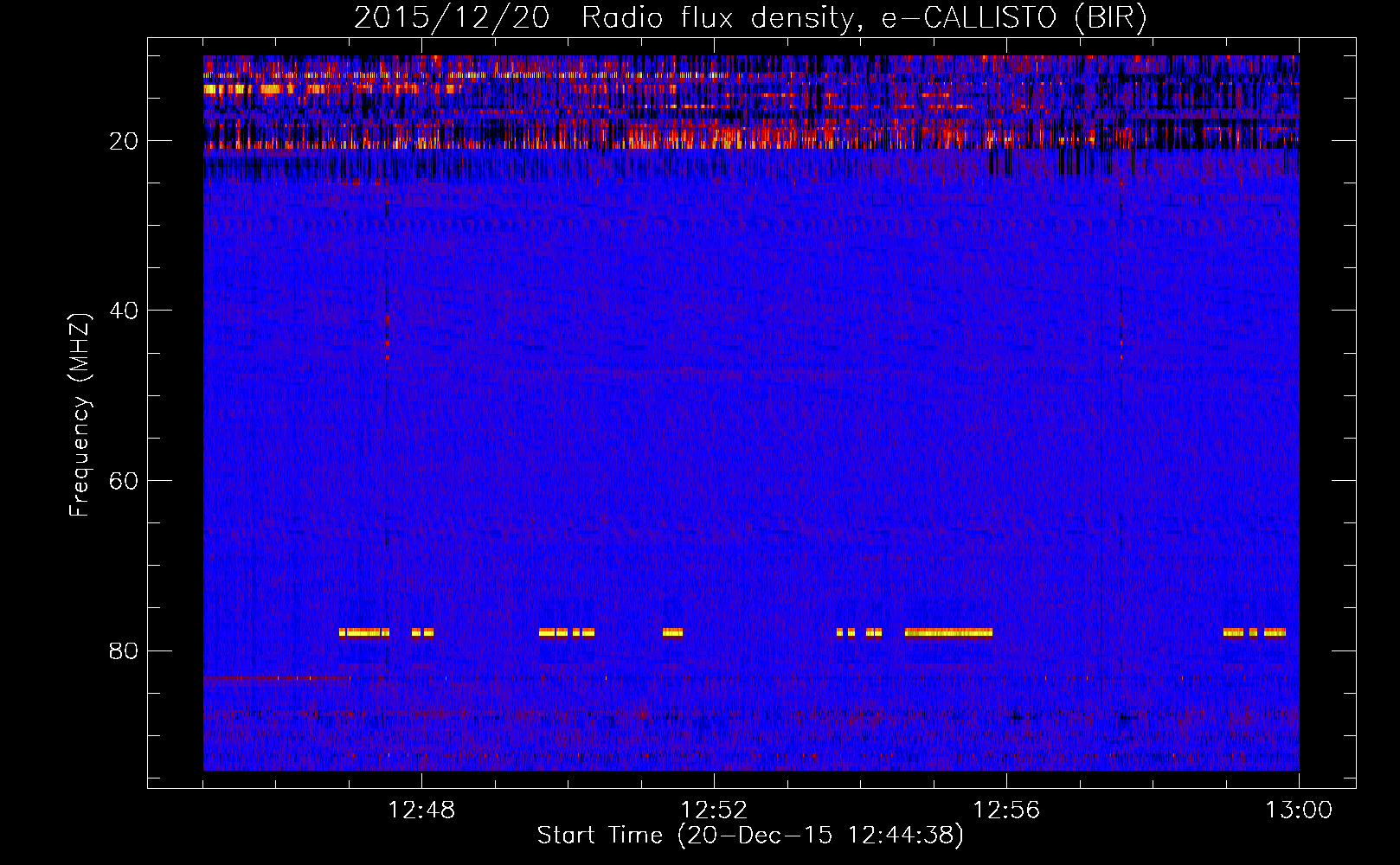This screenshot has height=865, width=1400.
Task: Click the '12:56' time tick label
Action: (x=1006, y=811)
